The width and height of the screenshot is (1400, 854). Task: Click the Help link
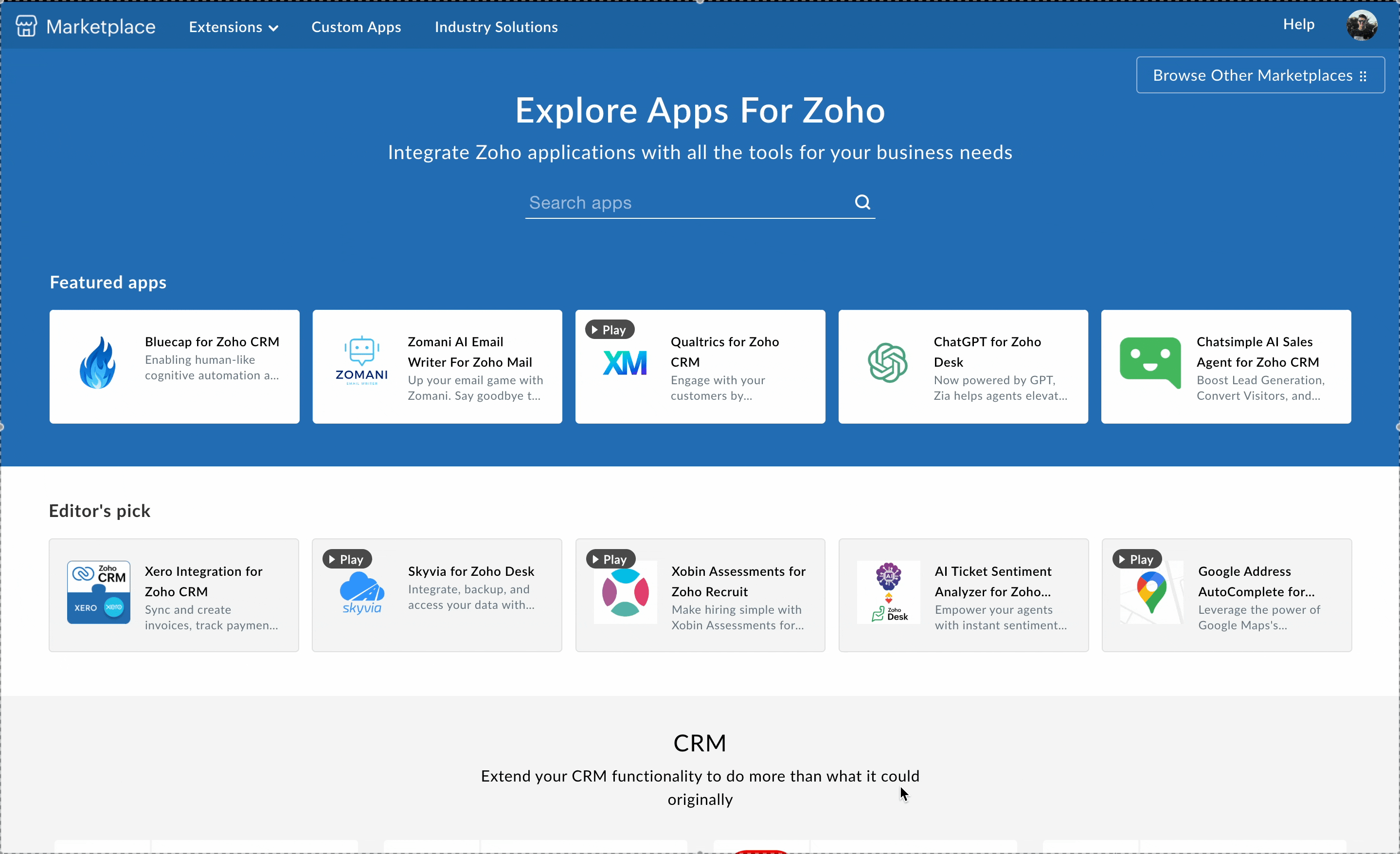[x=1298, y=24]
